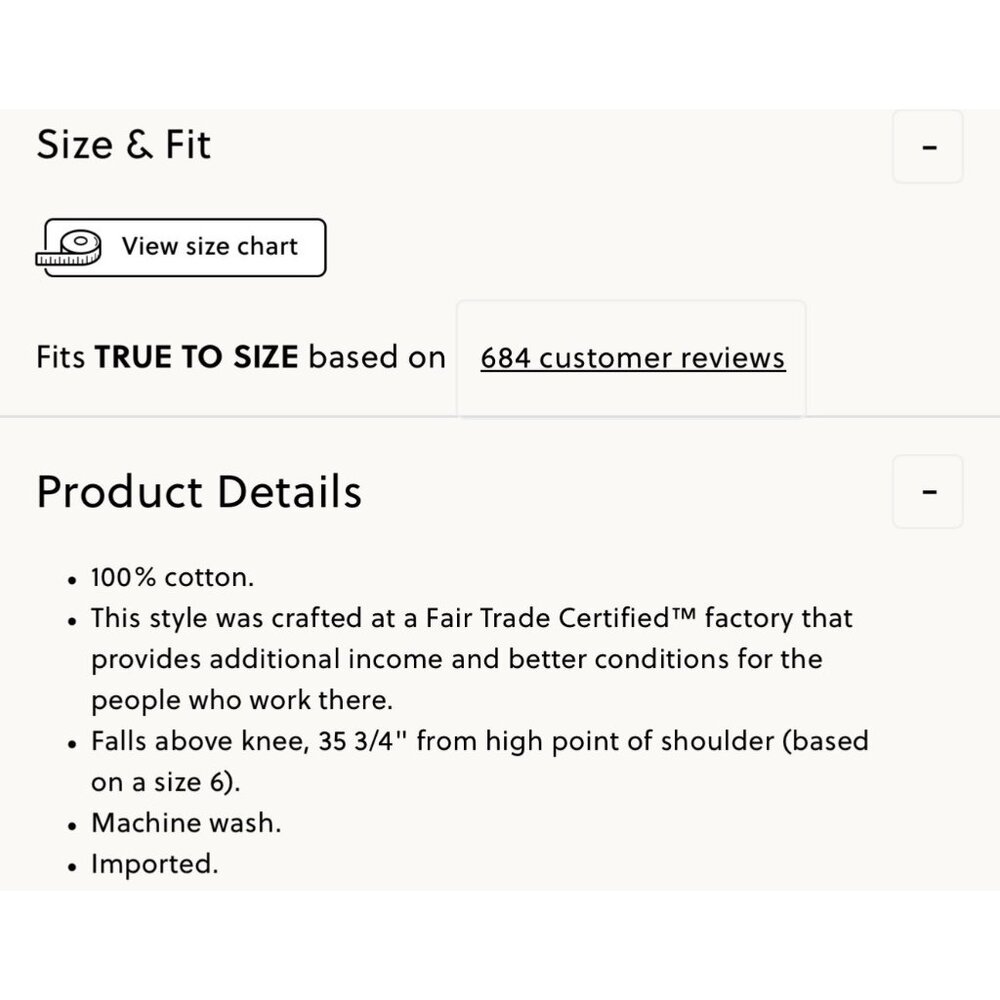Collapse the Product Details section
This screenshot has width=1000, height=1000.
pyautogui.click(x=928, y=492)
